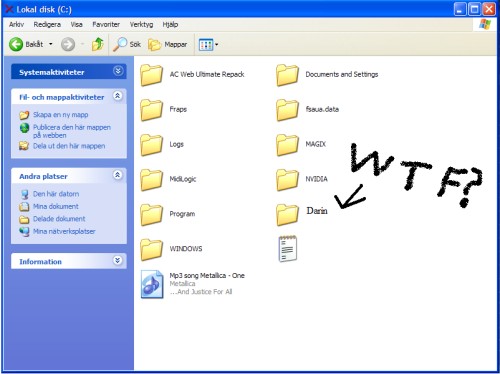Click the AC Web Ultimate Repack label
The width and height of the screenshot is (500, 374).
tap(207, 74)
